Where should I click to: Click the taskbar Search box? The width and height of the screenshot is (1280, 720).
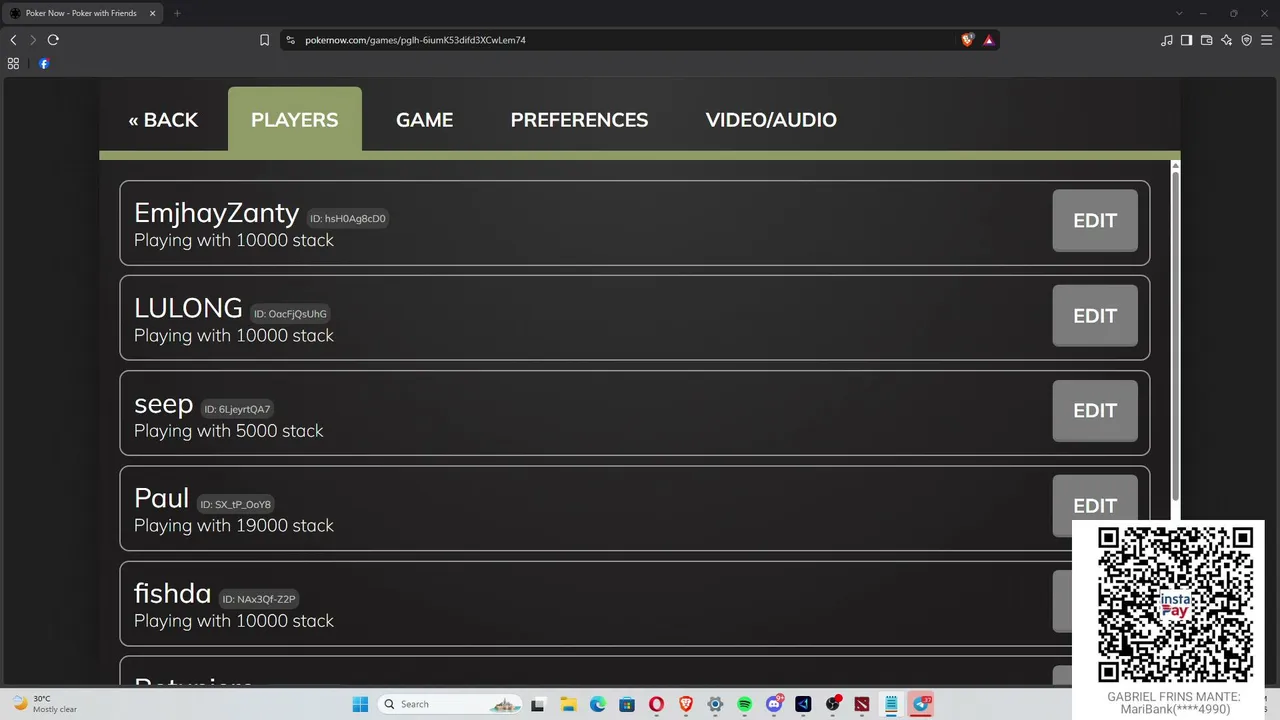pyautogui.click(x=452, y=704)
